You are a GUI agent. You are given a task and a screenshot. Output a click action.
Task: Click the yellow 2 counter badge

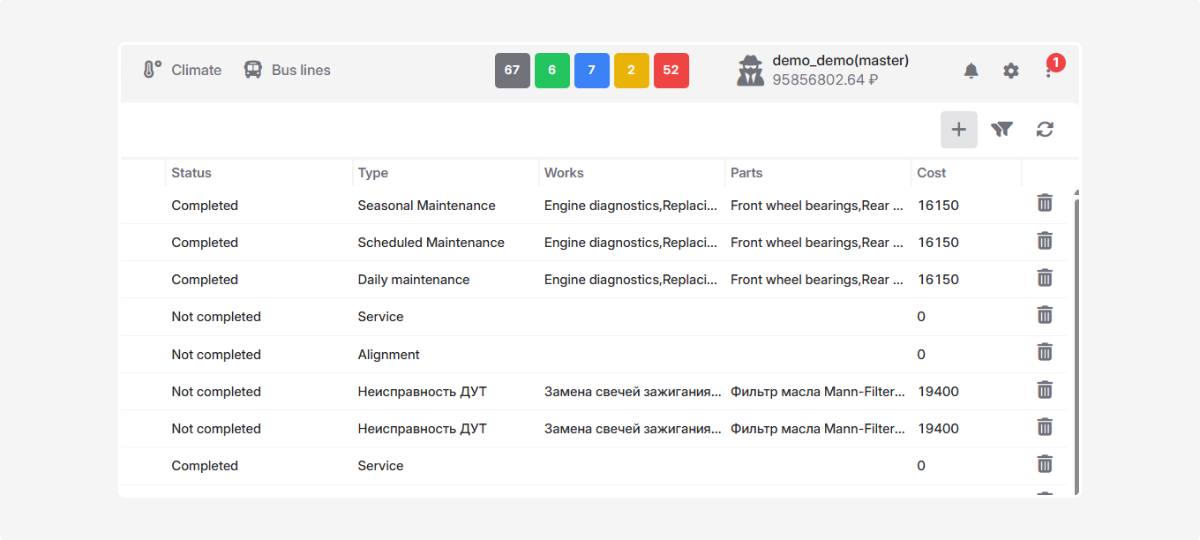click(x=632, y=70)
